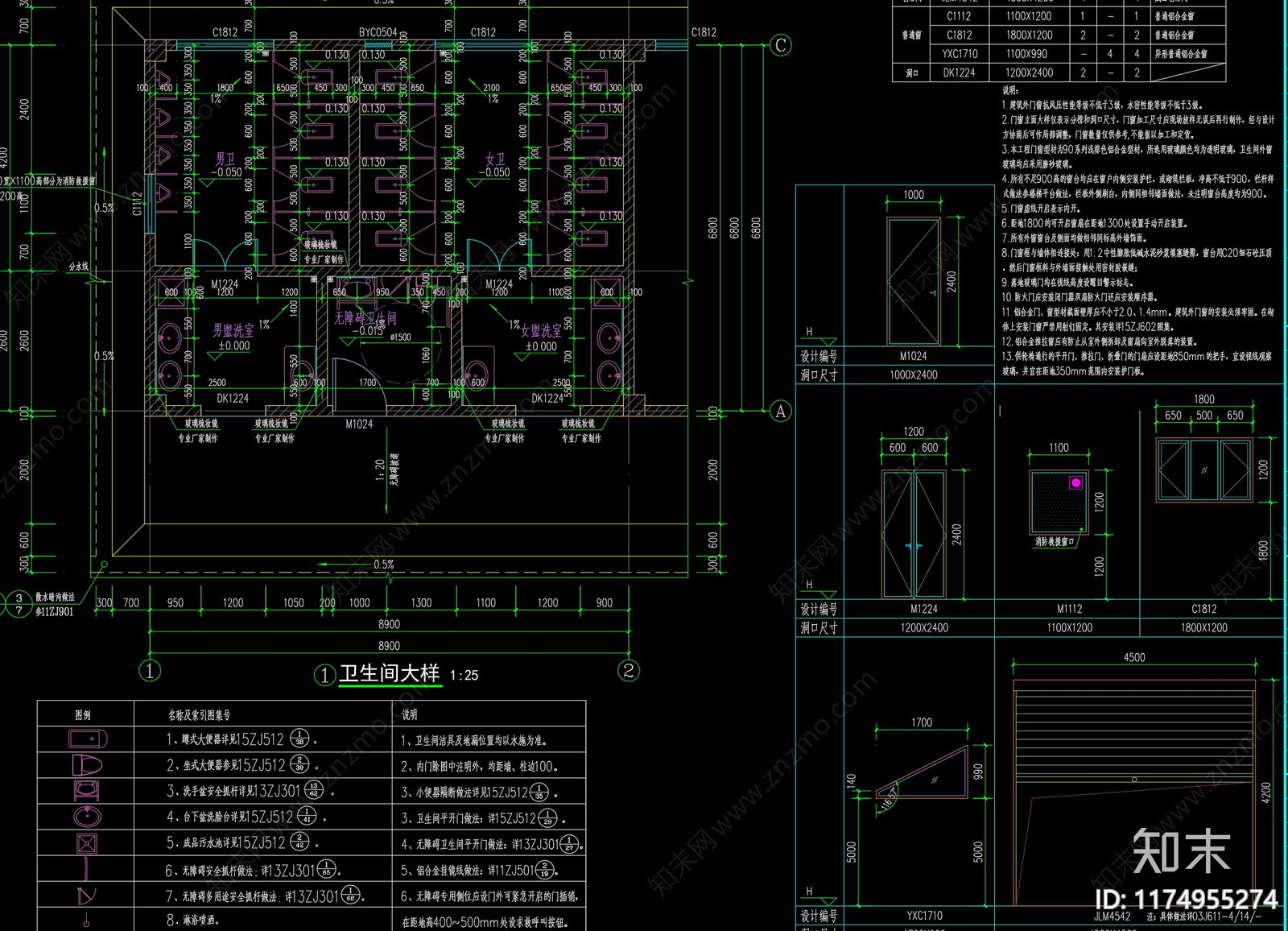Image resolution: width=1288 pixels, height=931 pixels.
Task: Select the magenta square marker in the M1112 elevation
Action: [1076, 482]
